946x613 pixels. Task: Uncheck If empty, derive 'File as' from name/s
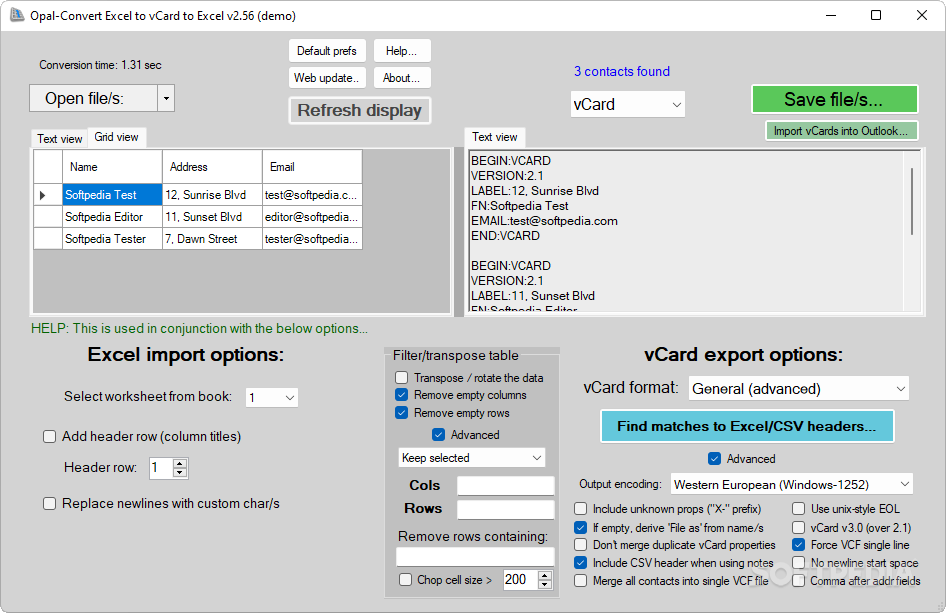[x=580, y=527]
